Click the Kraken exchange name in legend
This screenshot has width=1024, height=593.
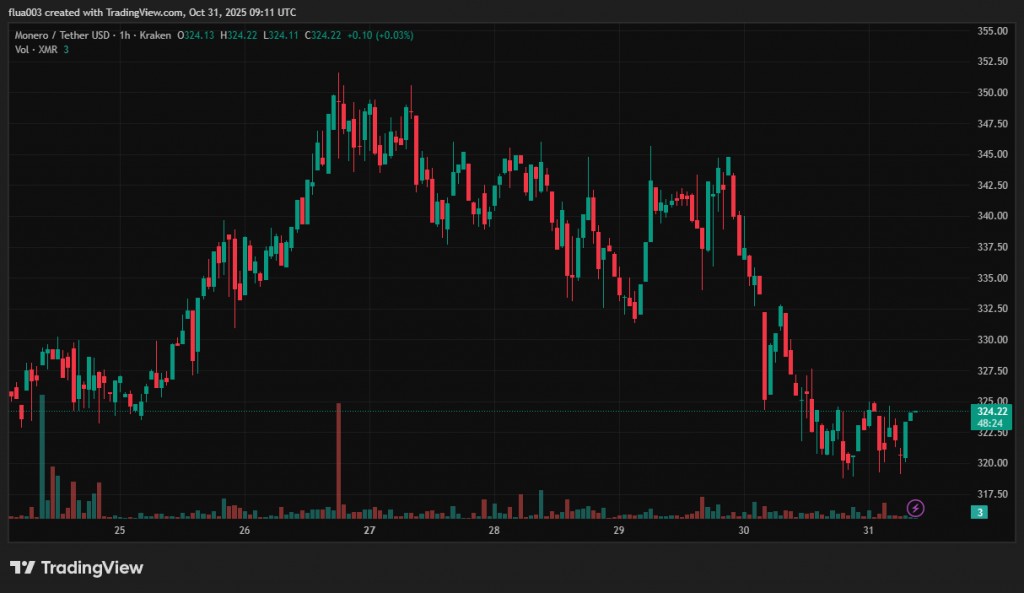tap(155, 35)
